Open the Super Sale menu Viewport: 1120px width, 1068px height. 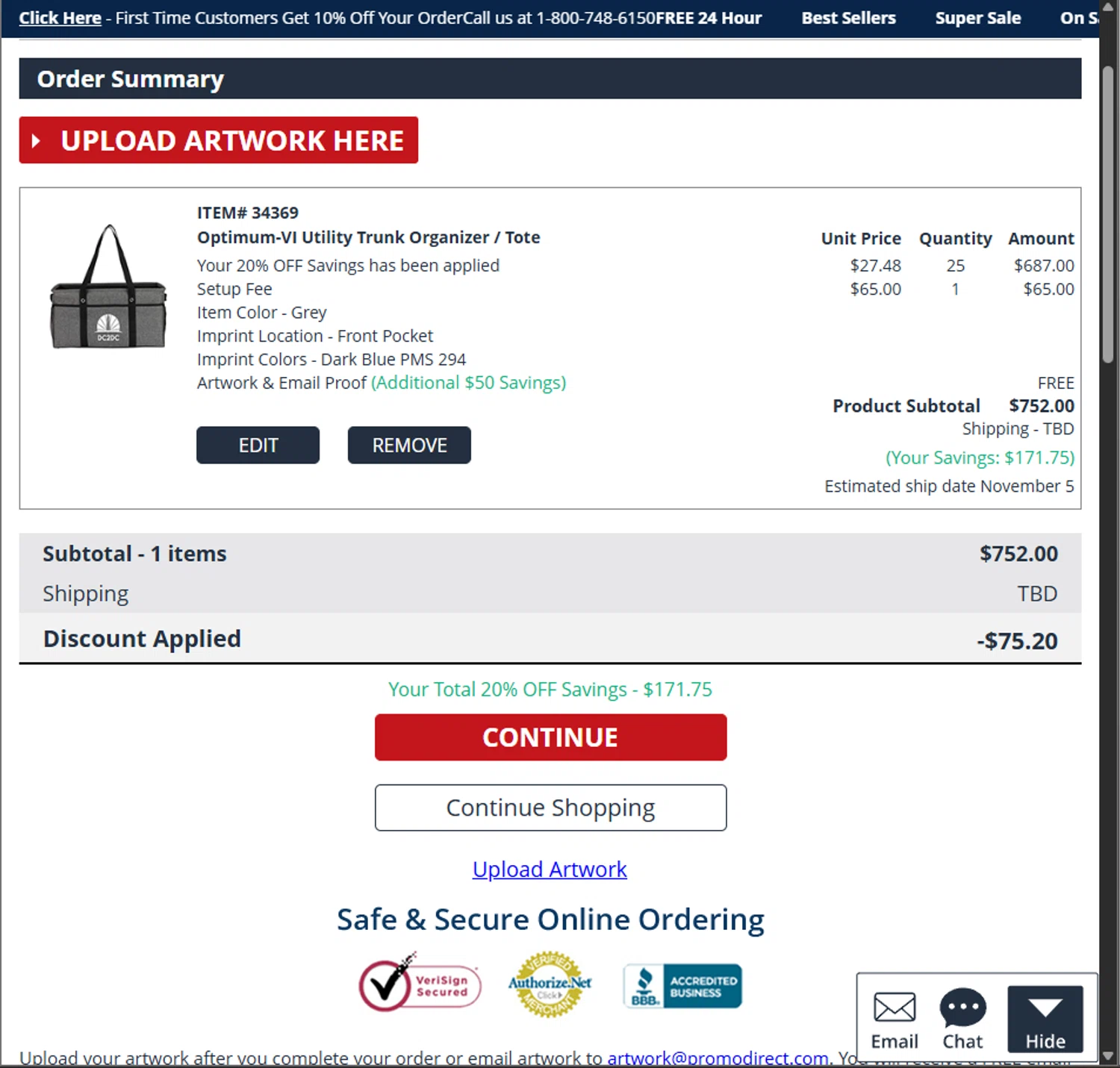(x=977, y=18)
